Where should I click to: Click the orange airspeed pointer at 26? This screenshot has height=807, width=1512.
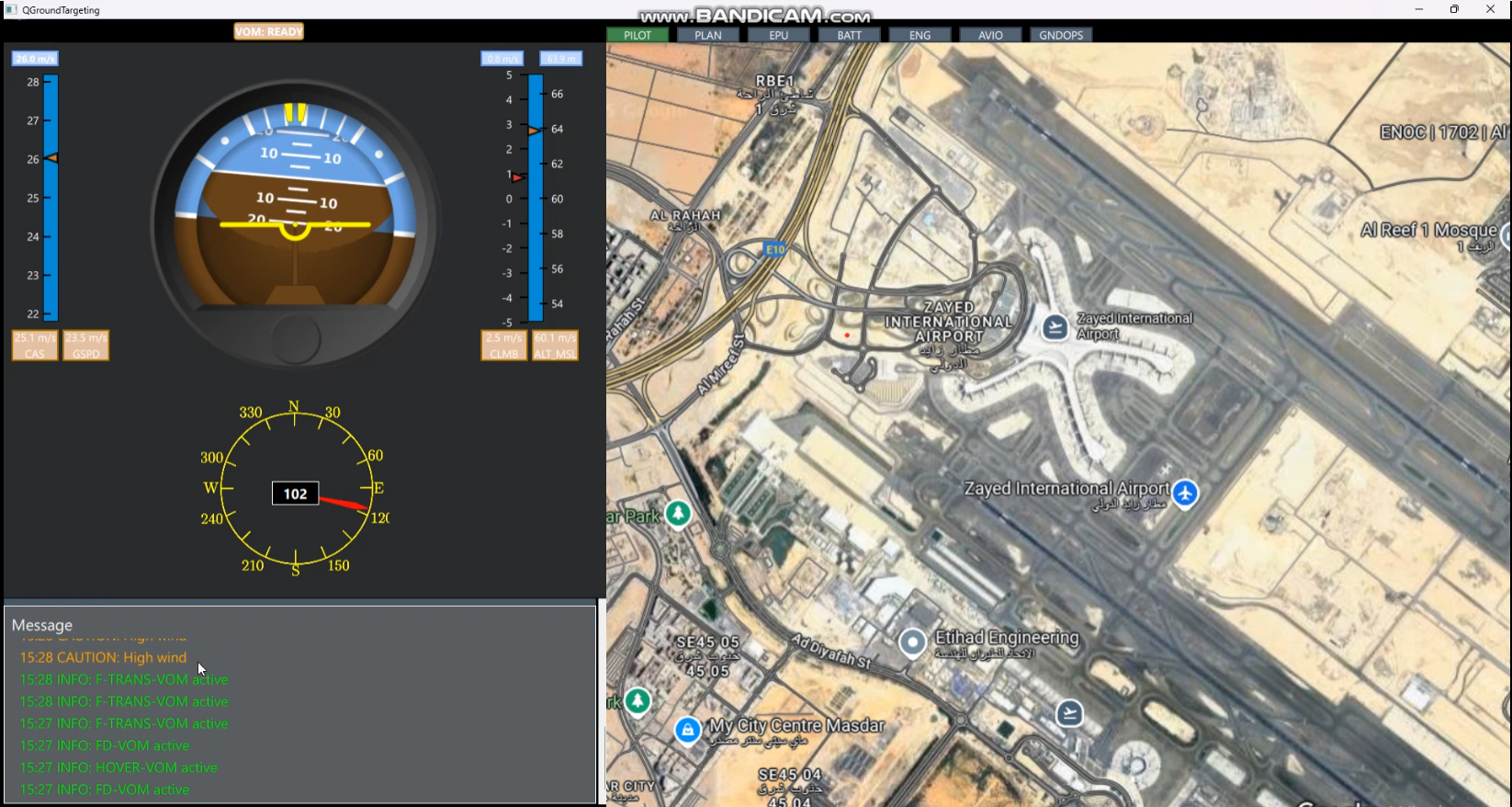(x=52, y=158)
